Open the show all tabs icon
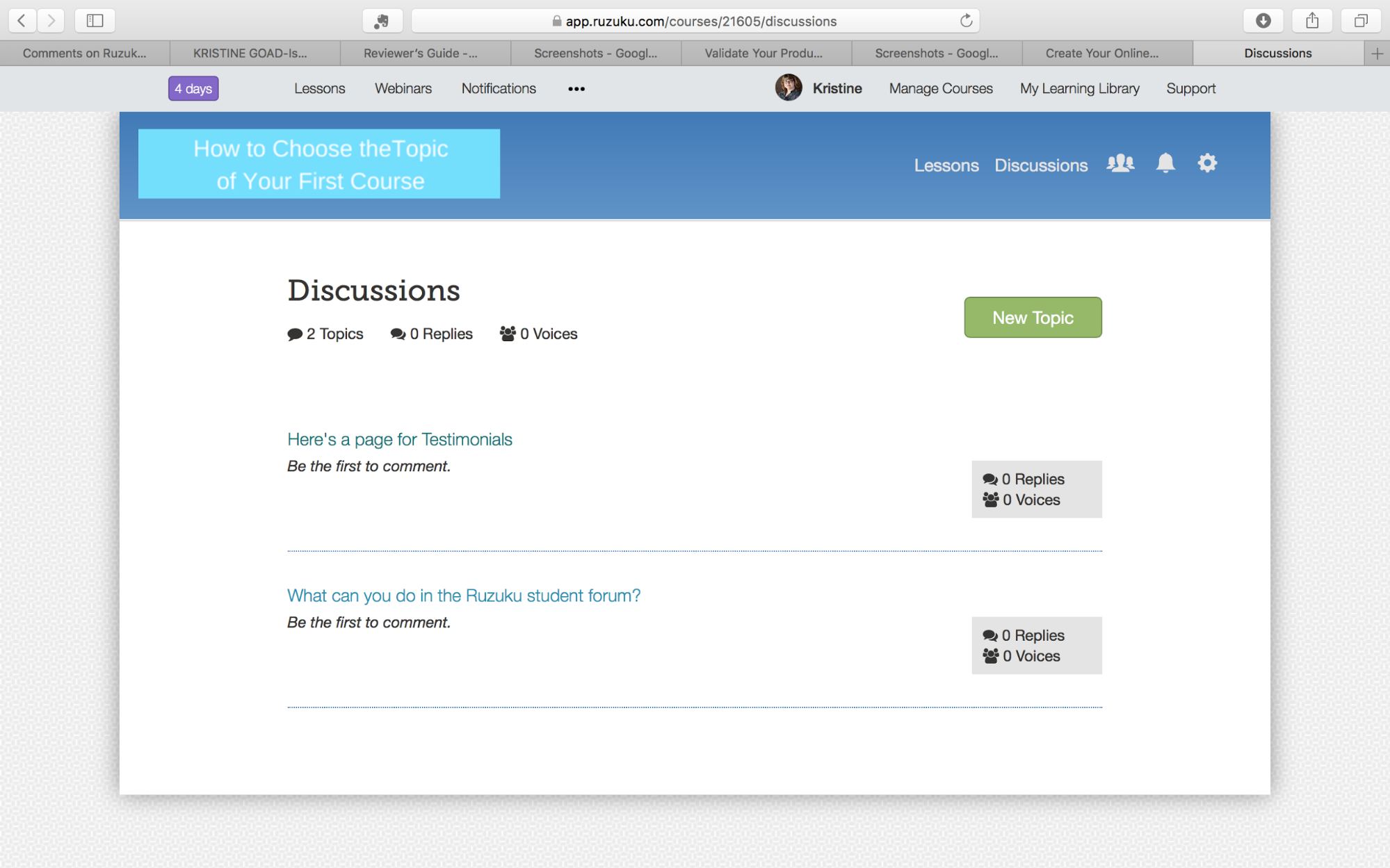The width and height of the screenshot is (1390, 868). tap(1360, 21)
